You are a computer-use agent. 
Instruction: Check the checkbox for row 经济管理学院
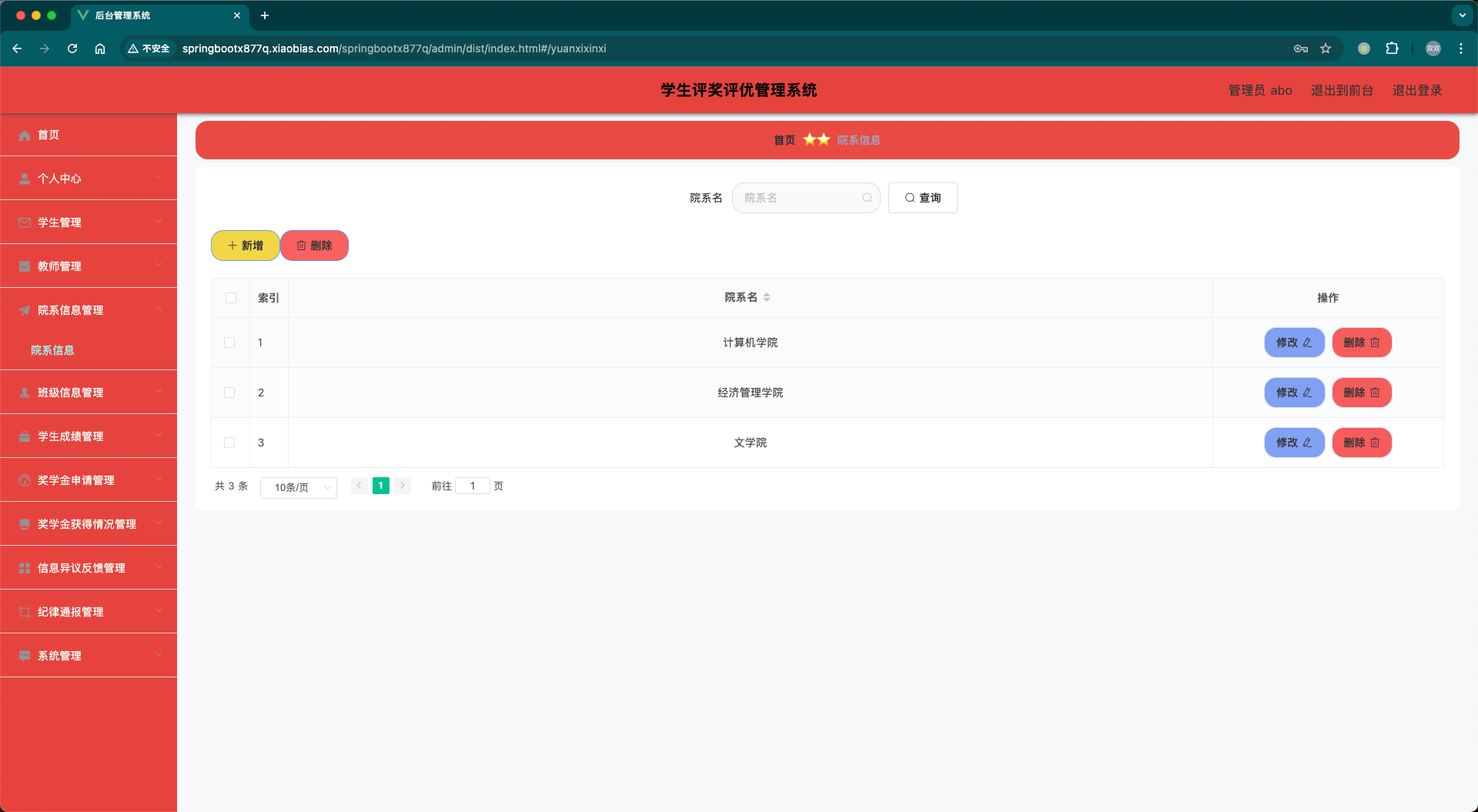point(229,393)
